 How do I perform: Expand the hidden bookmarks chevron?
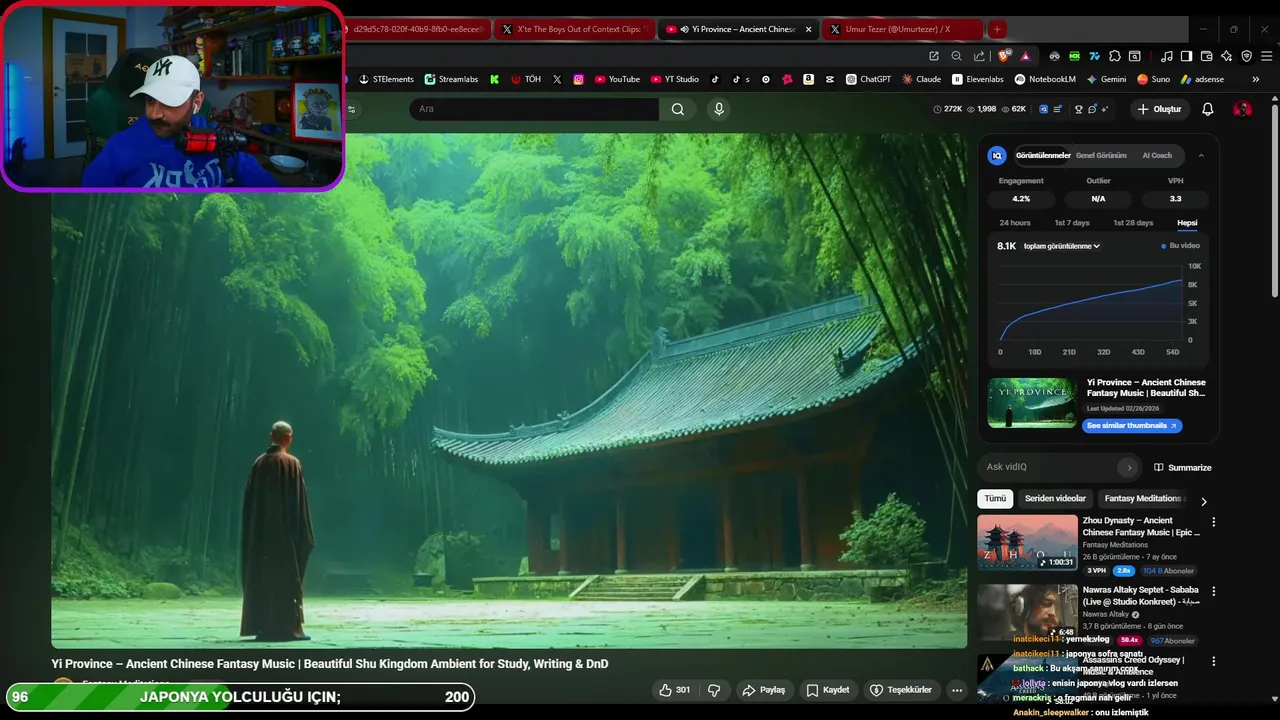tap(1256, 79)
